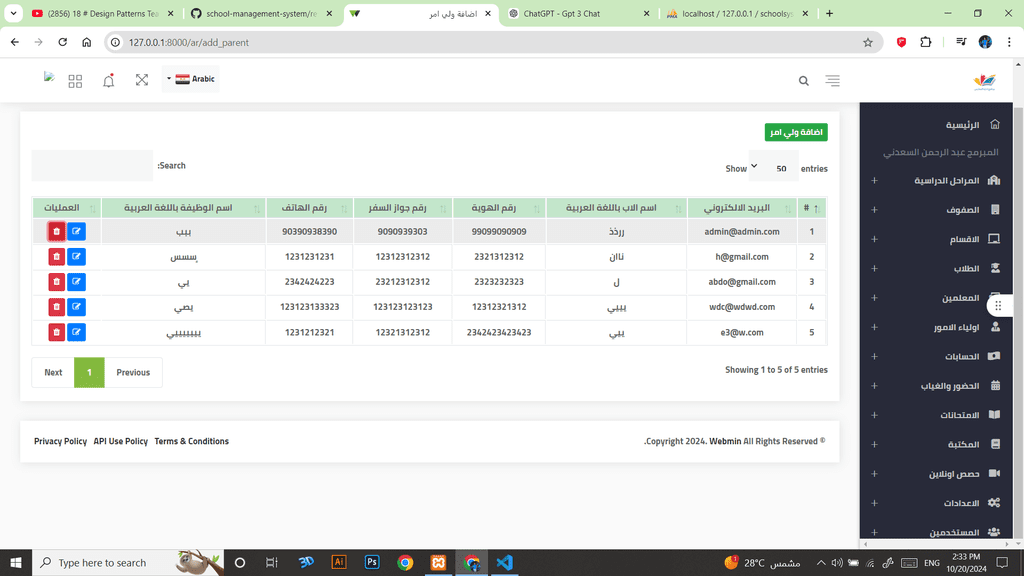Open the browser extensions puzzle icon
1024x576 pixels.
coord(925,42)
